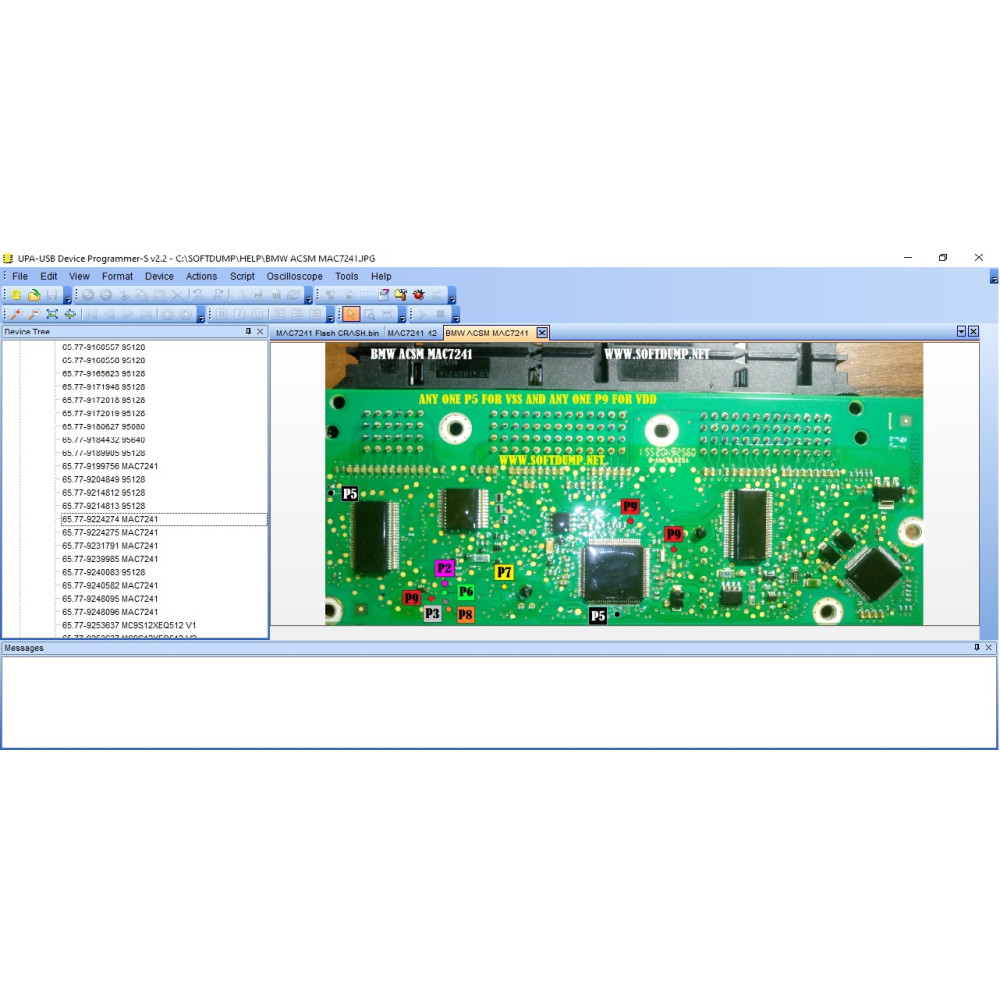This screenshot has width=1000, height=1000.
Task: Select tree item 65.77-9224274 MAC7241
Action: tap(110, 519)
